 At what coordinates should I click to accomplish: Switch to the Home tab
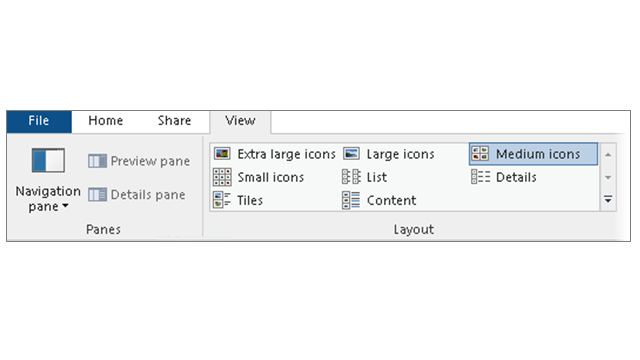coord(106,121)
